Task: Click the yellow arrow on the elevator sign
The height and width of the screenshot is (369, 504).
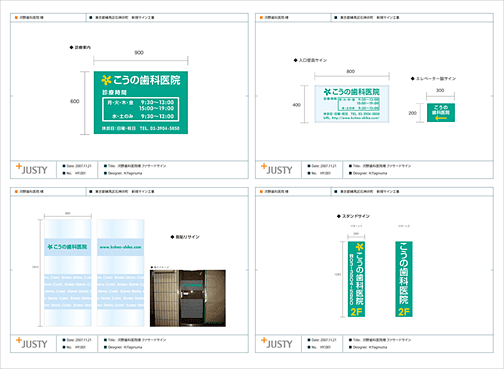Action: tap(441, 118)
